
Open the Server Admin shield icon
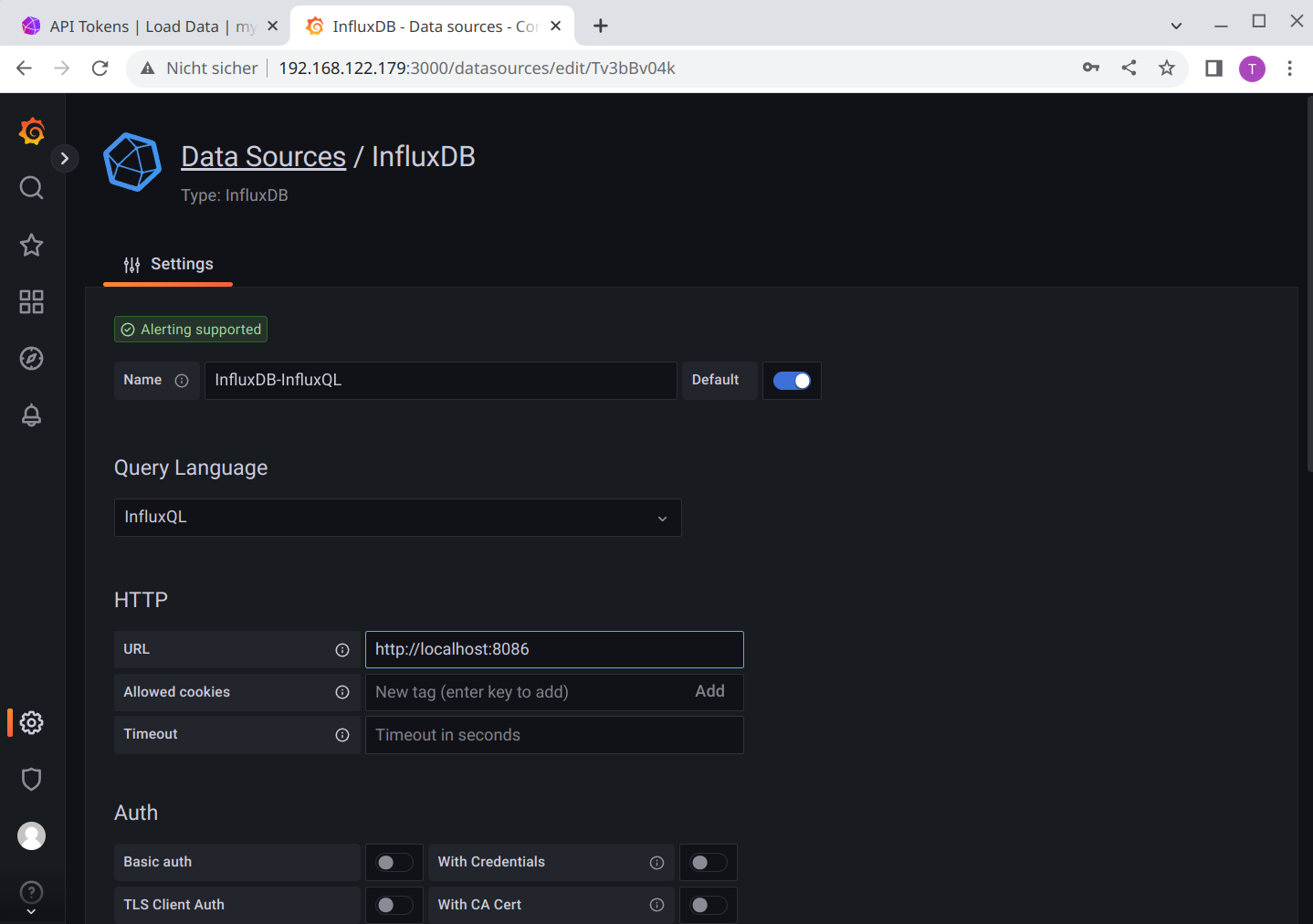coord(32,780)
